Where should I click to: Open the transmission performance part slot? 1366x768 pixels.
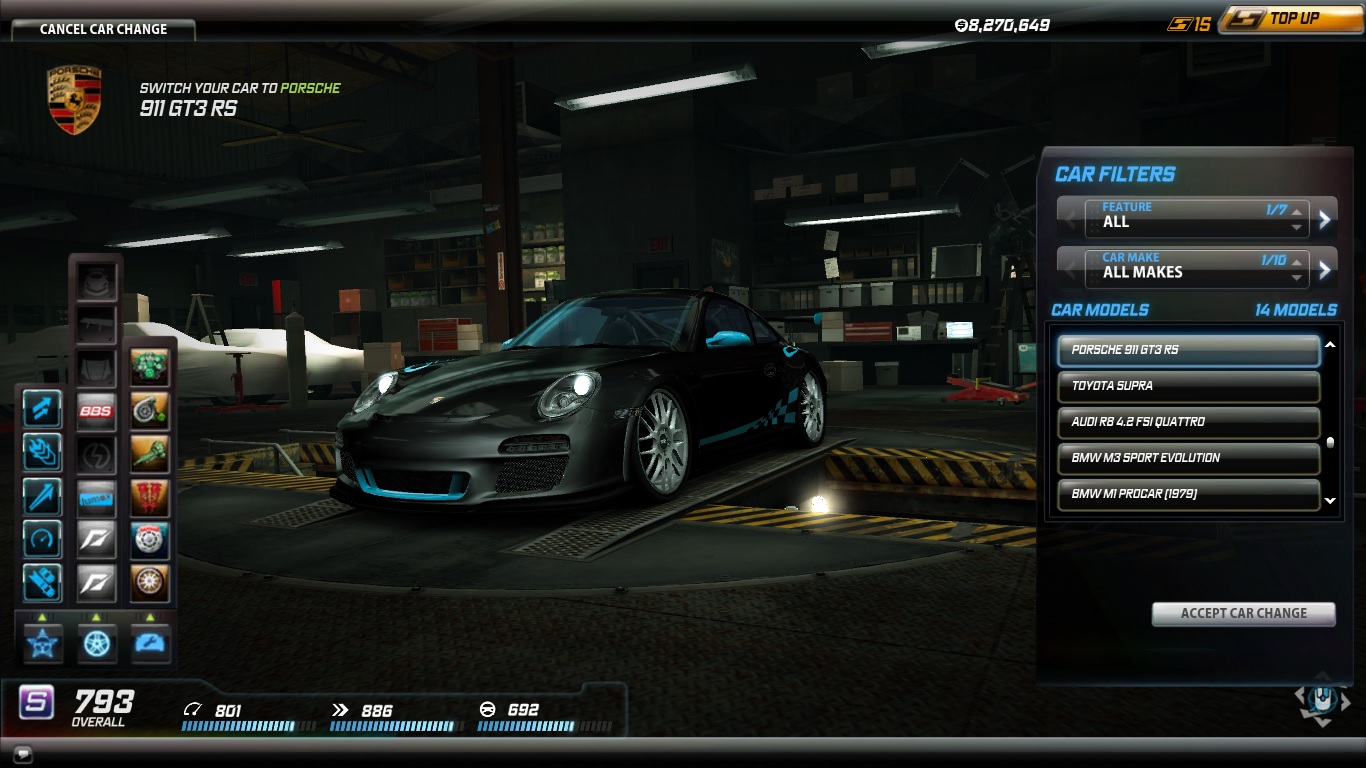point(150,454)
